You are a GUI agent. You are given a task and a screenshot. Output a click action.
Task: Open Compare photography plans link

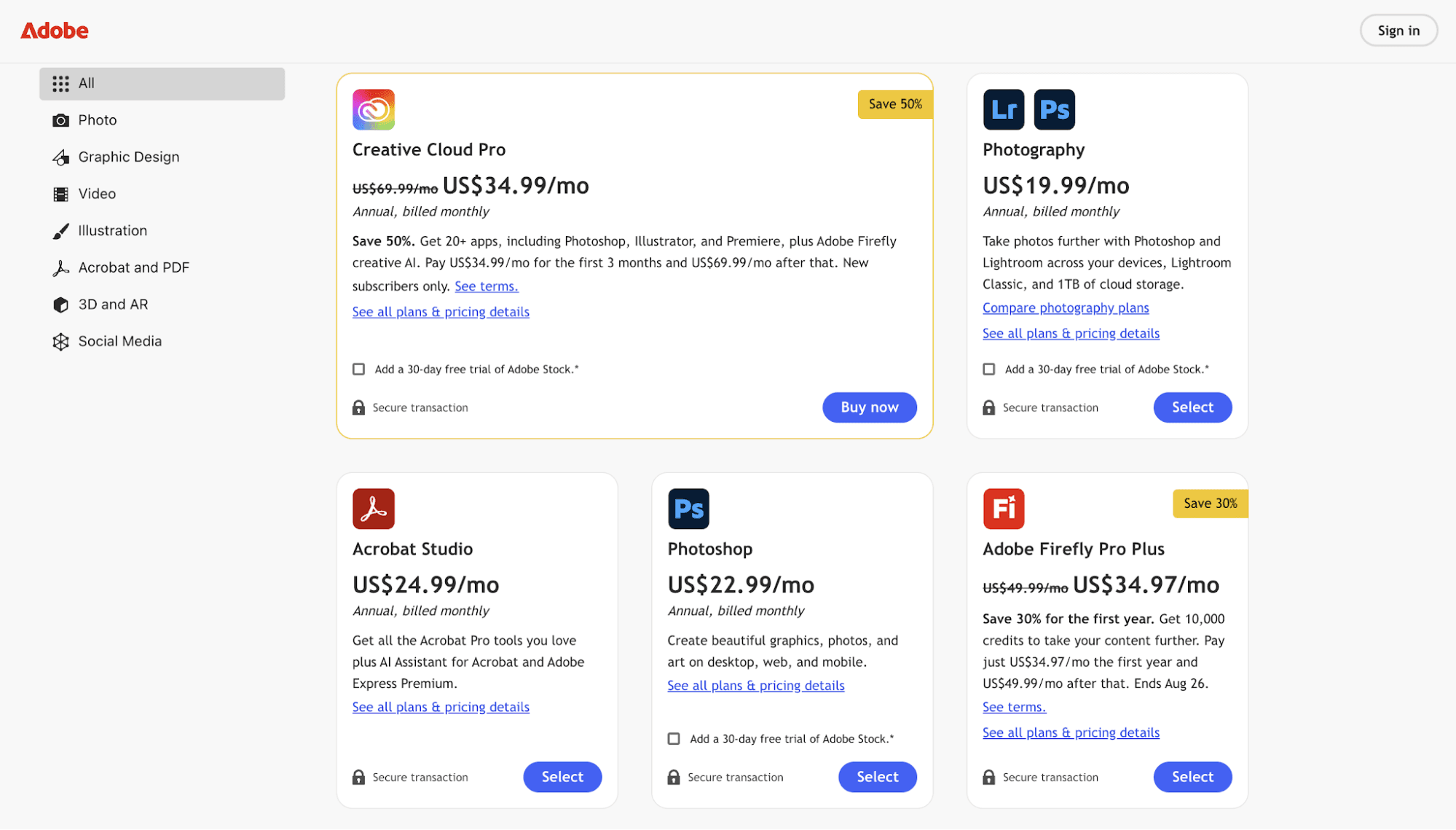1066,308
